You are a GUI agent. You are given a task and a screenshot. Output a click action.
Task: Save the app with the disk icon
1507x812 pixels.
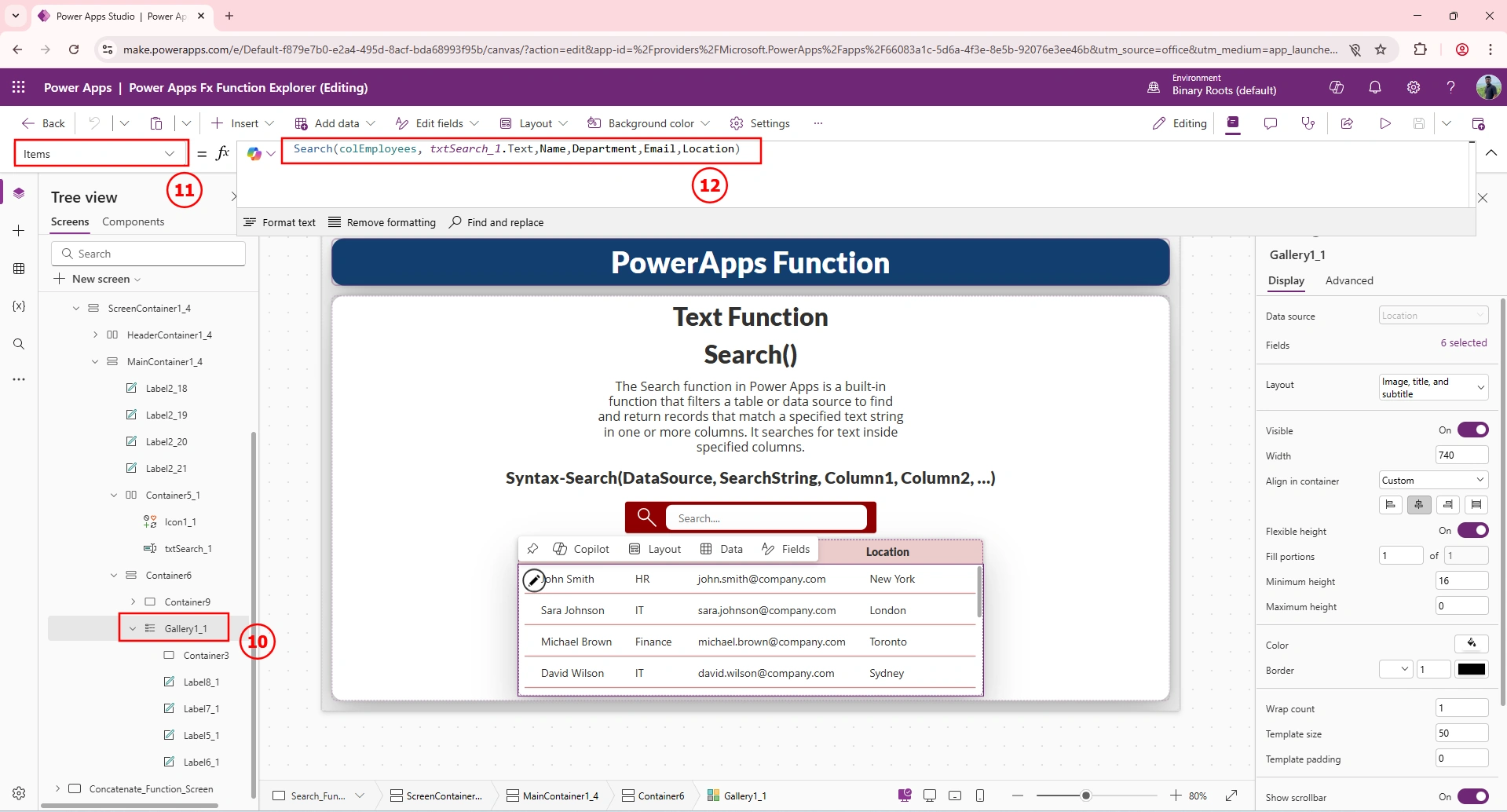[1419, 123]
